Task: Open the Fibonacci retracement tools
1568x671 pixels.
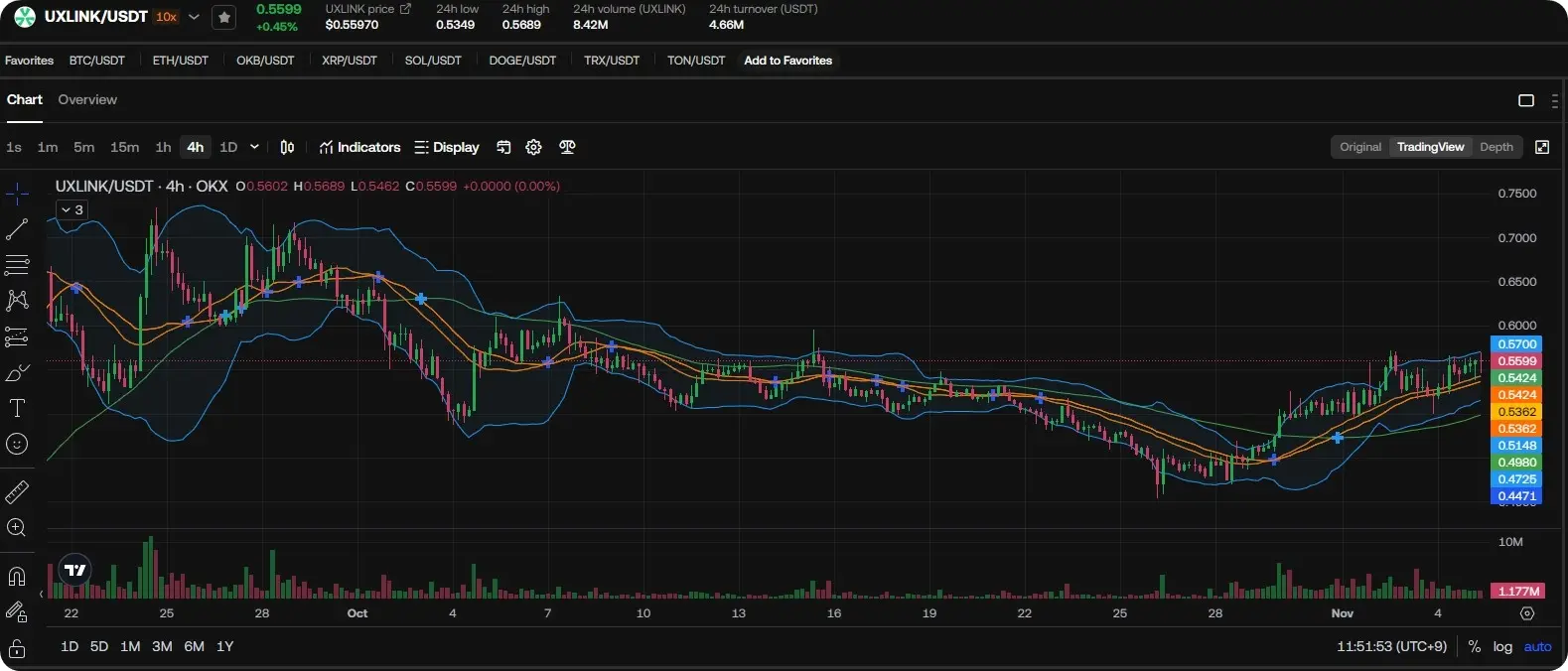Action: pos(17,265)
